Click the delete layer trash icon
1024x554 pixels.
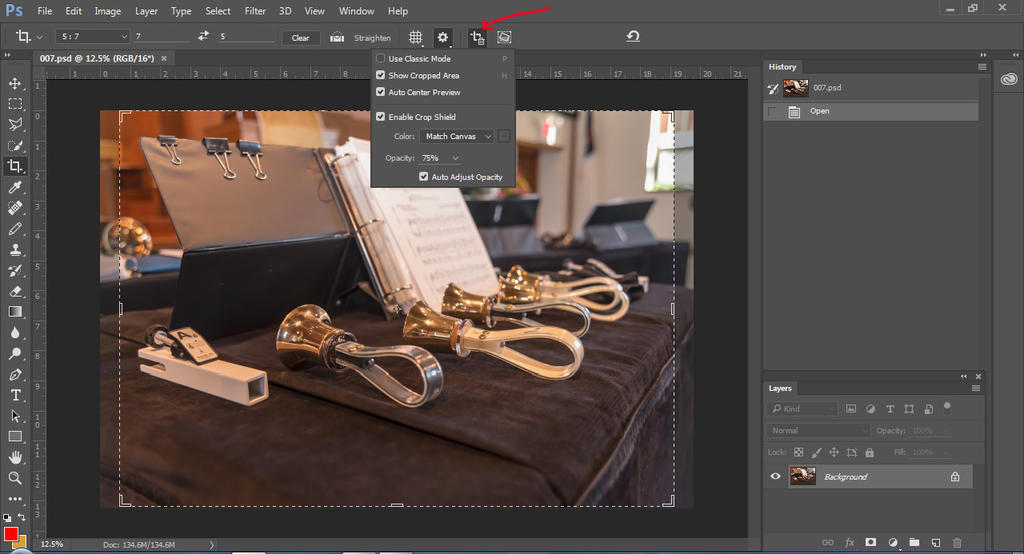[957, 542]
